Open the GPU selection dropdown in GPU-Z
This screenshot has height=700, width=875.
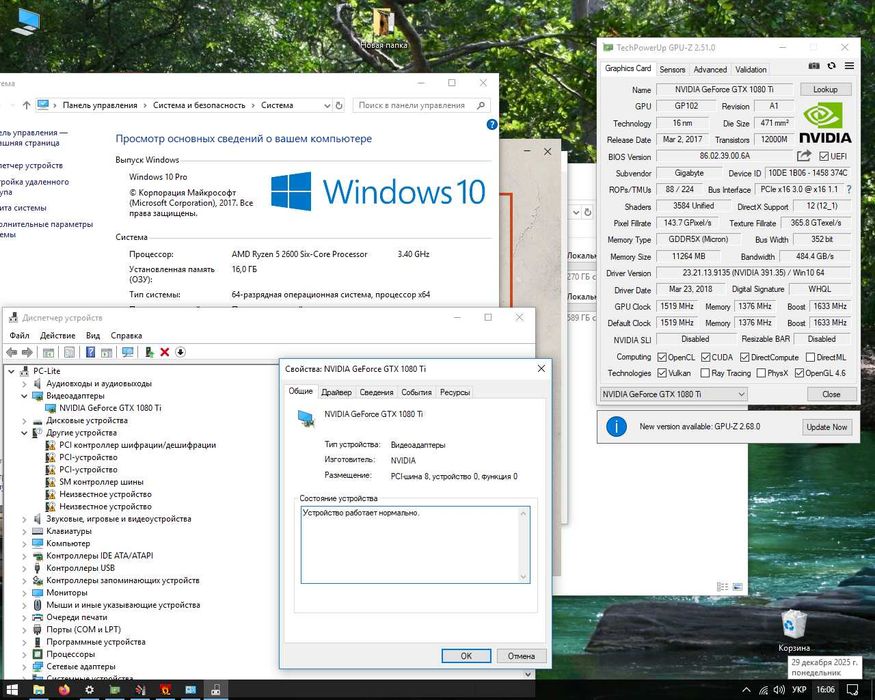pos(674,394)
